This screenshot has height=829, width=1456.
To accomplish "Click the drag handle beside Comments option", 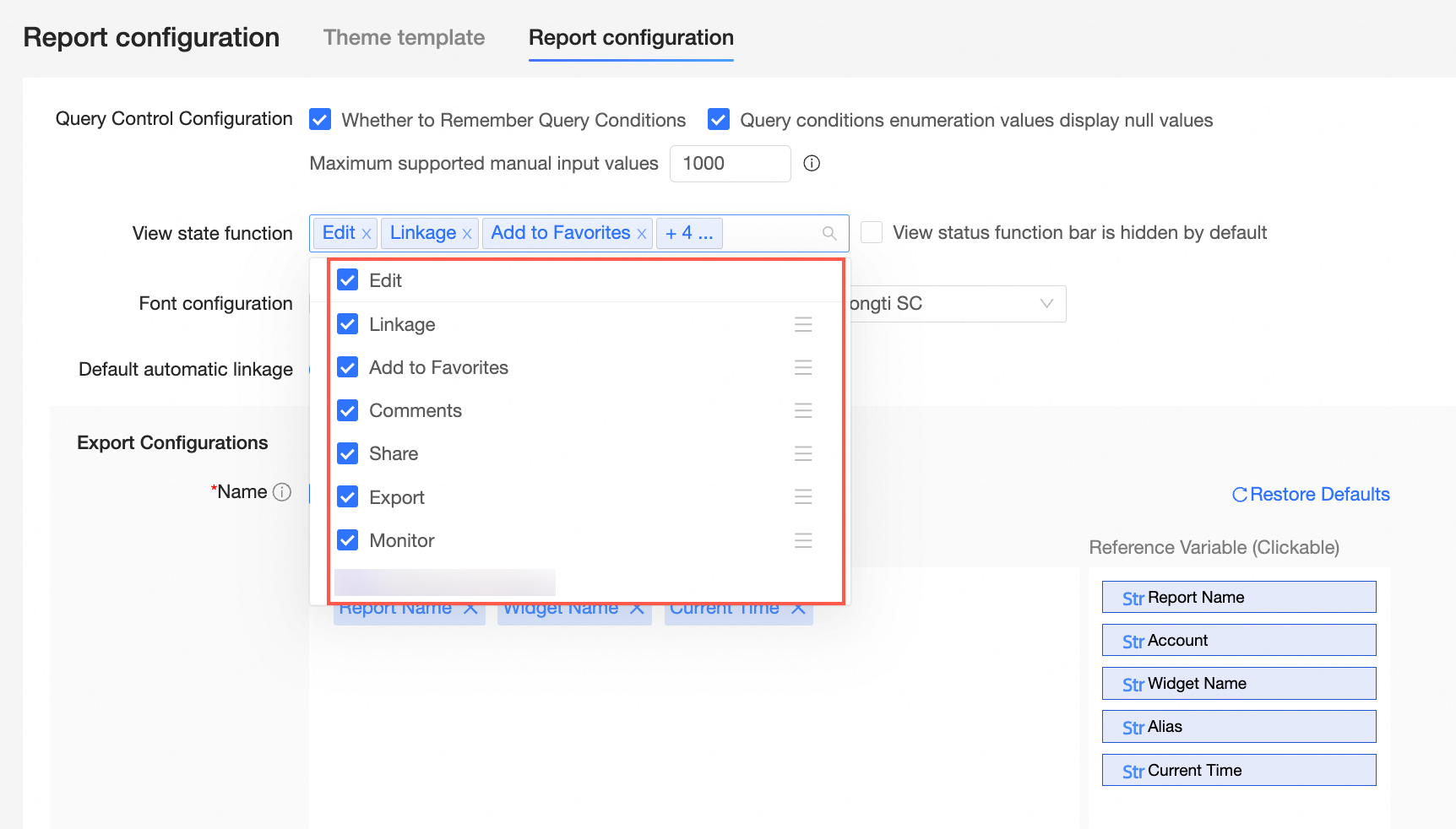I will coord(803,411).
